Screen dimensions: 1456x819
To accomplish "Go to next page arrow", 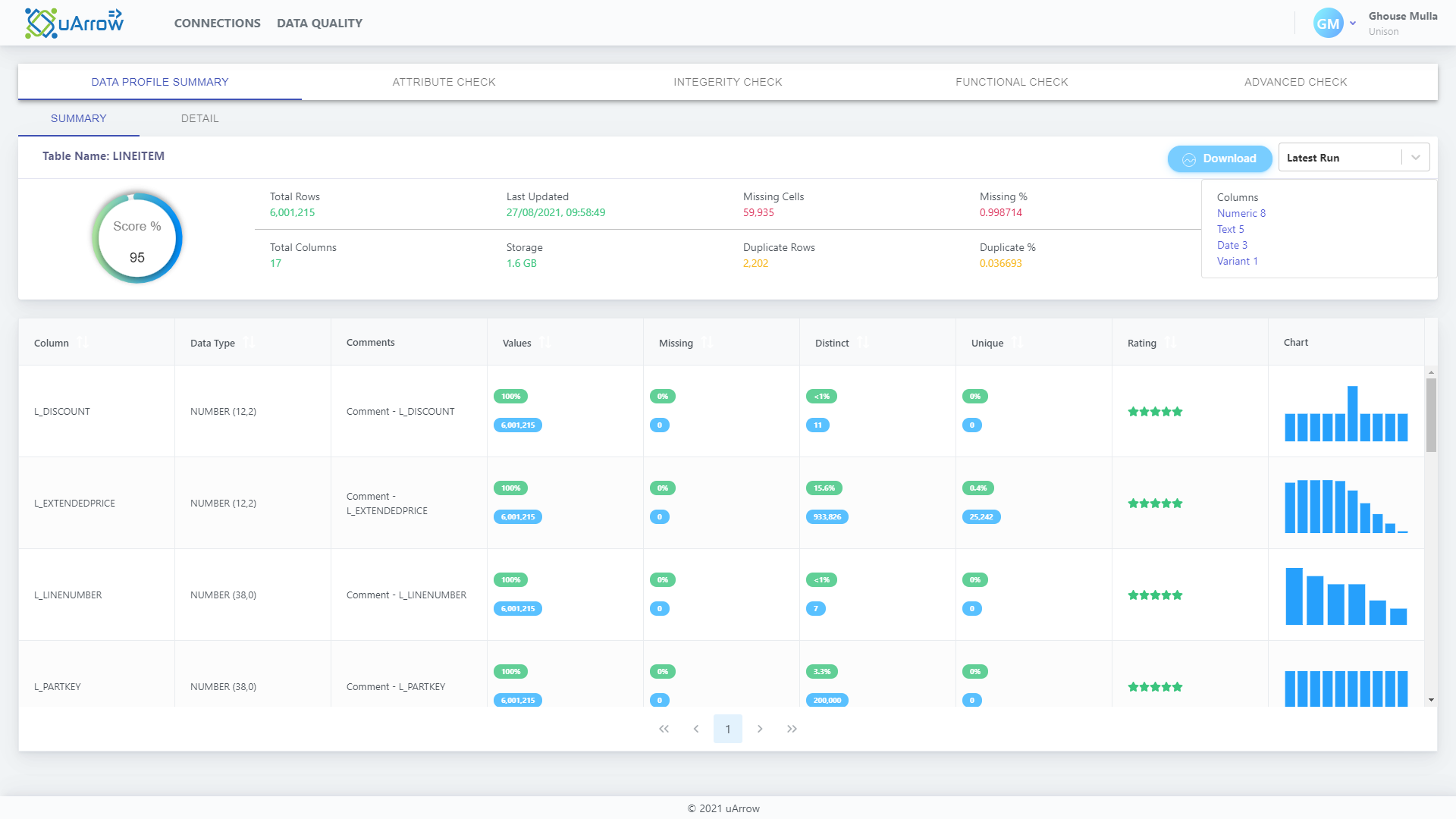I will 760,729.
